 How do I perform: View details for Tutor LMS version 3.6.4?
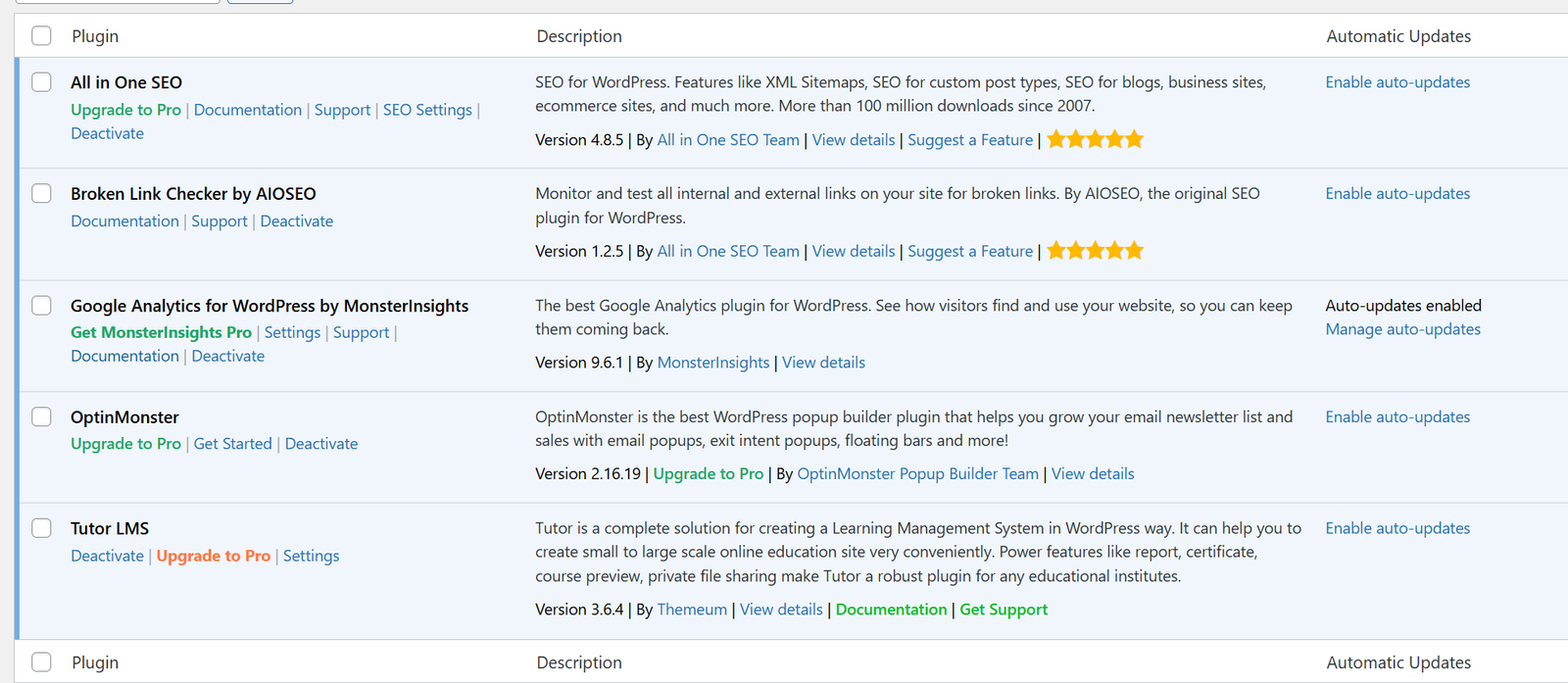[781, 610]
